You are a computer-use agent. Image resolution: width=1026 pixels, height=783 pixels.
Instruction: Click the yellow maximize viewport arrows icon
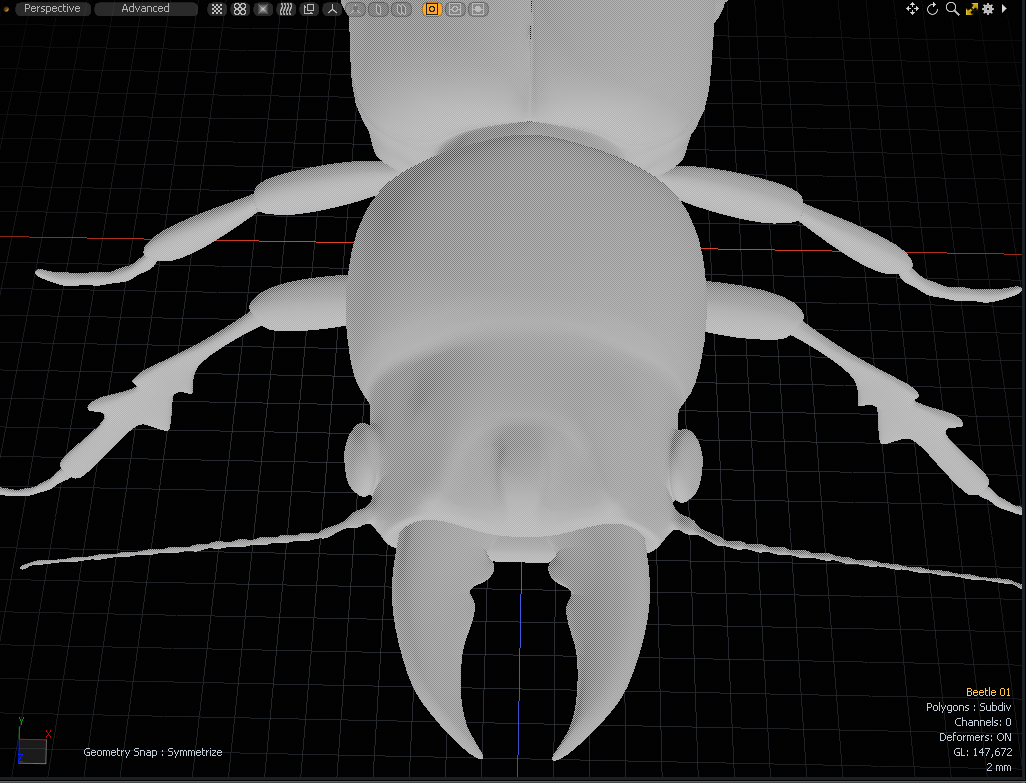pos(971,9)
